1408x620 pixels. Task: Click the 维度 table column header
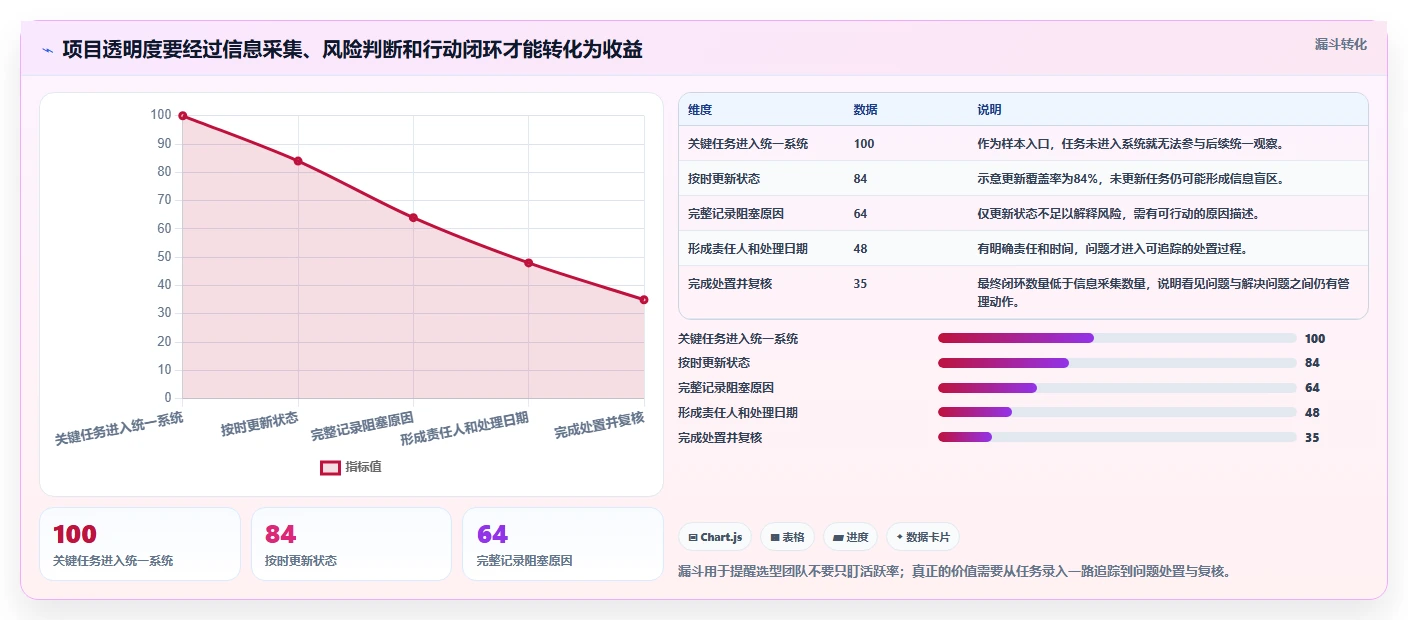(700, 110)
